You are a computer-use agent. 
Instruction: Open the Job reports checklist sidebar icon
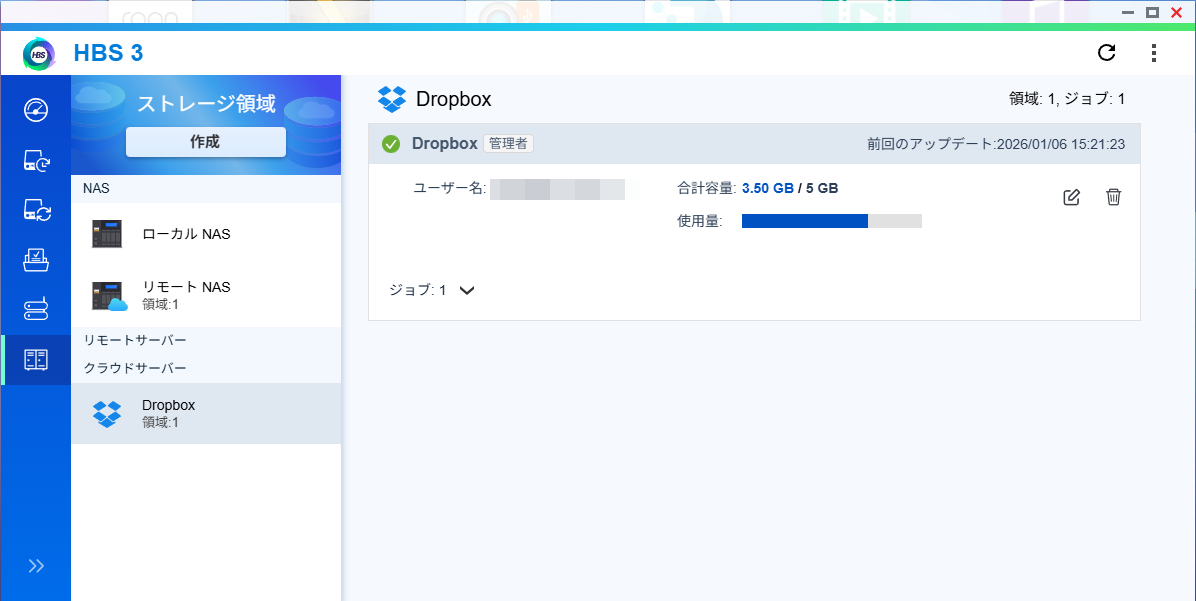point(36,260)
